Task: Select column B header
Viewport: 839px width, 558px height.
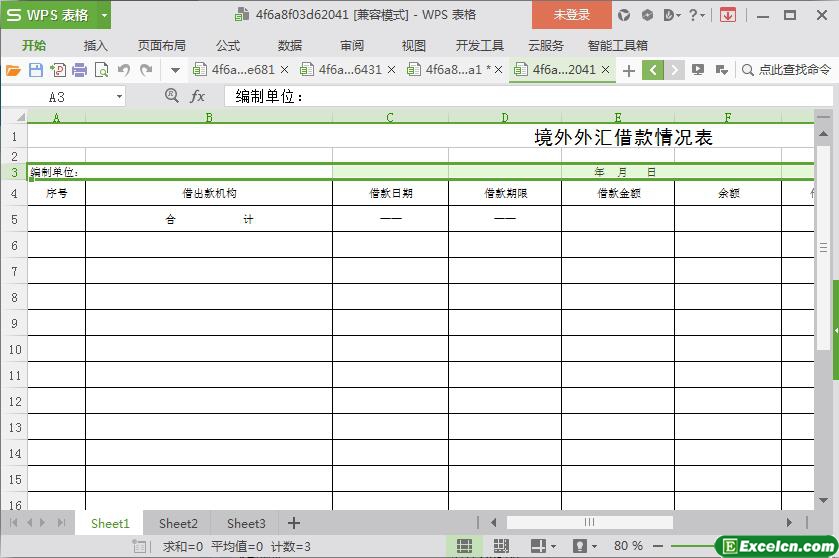Action: point(209,117)
